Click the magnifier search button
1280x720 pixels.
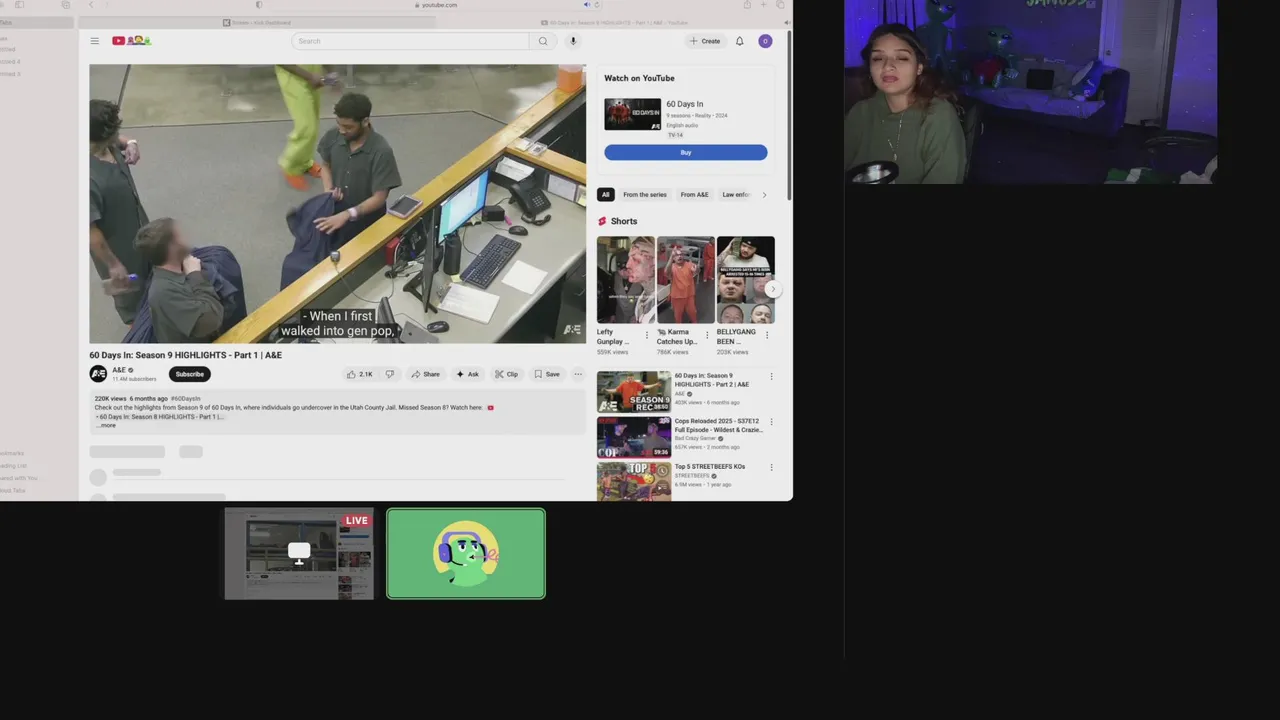coord(543,41)
